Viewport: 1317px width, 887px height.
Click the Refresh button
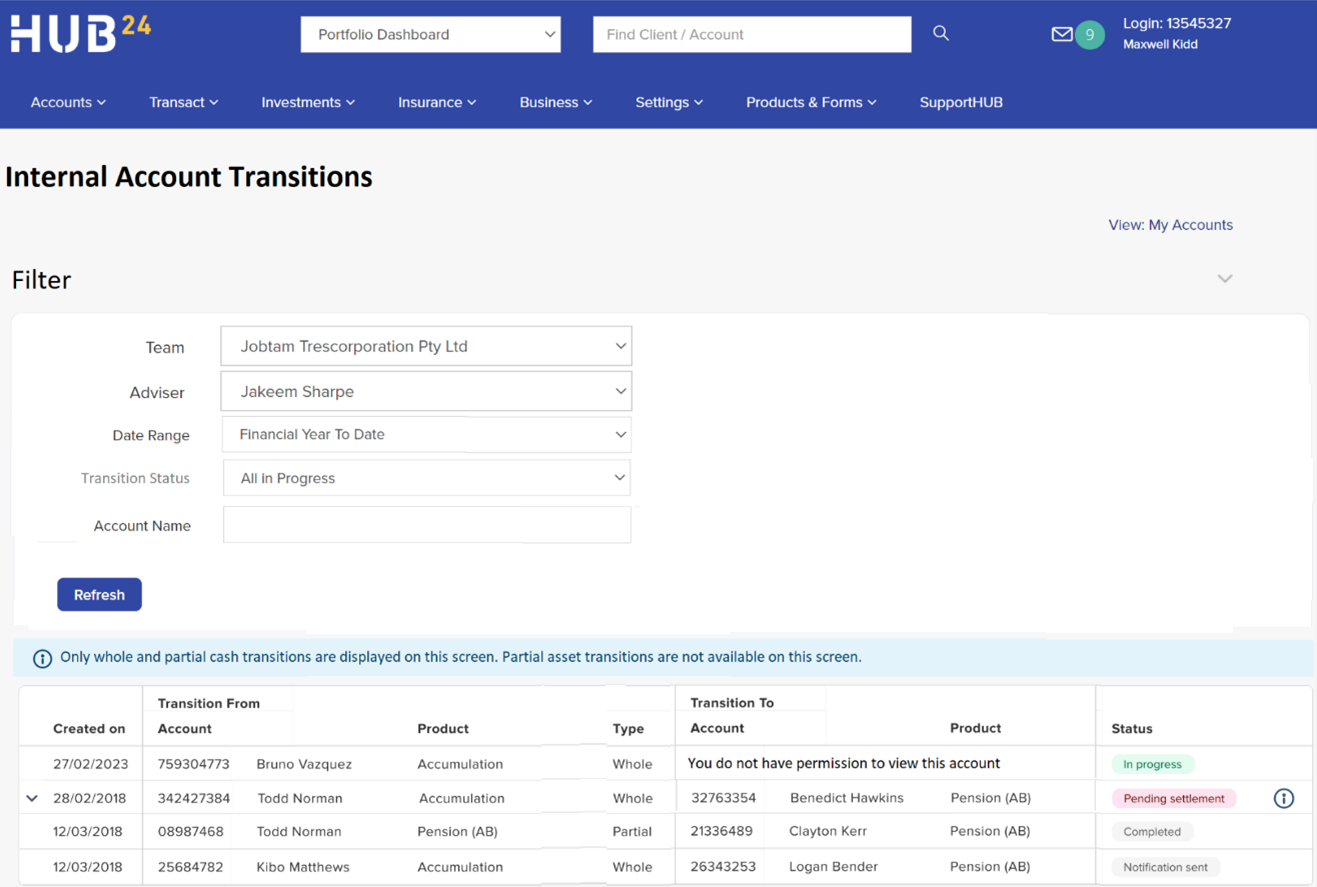coord(99,594)
